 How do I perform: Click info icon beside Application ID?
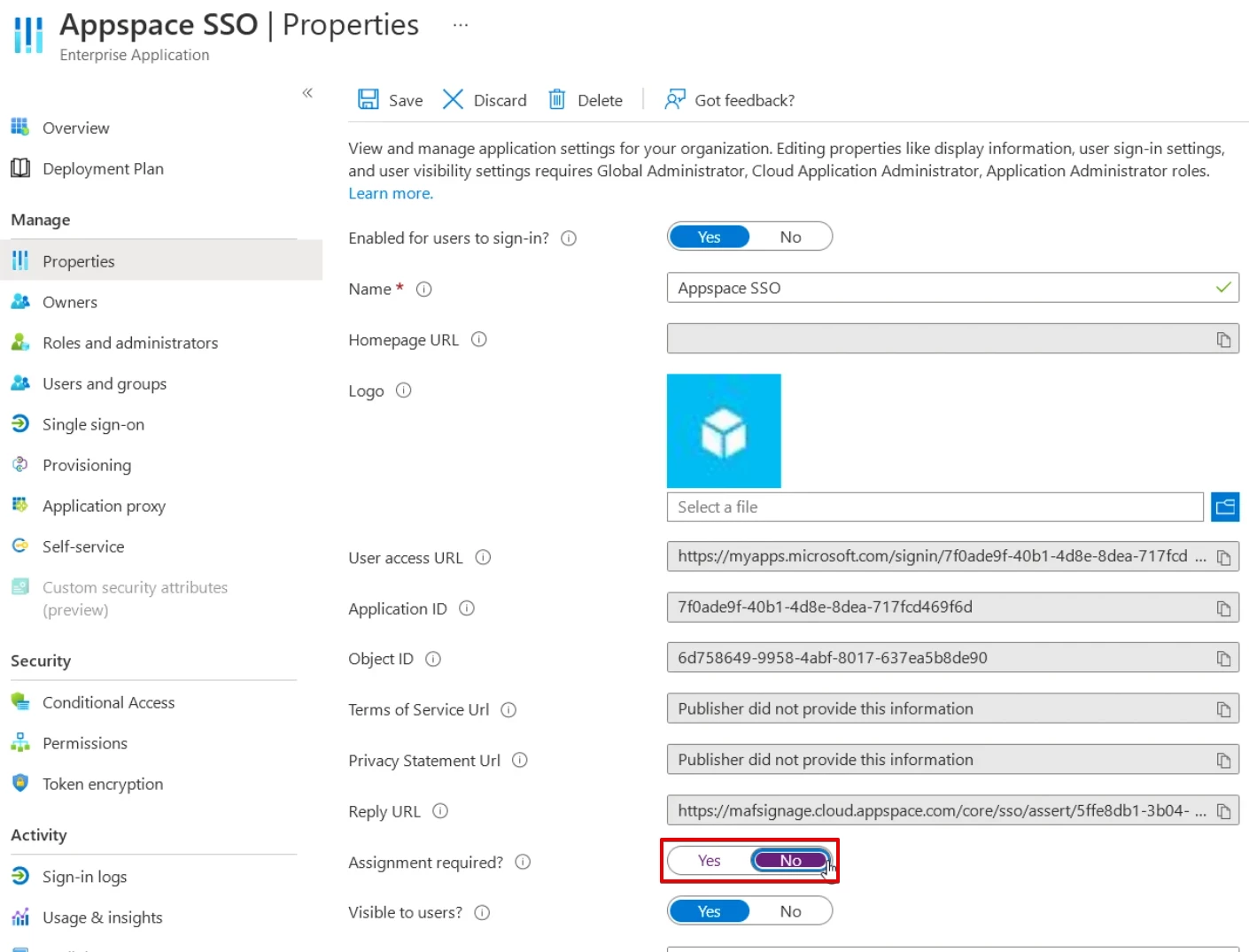(467, 608)
